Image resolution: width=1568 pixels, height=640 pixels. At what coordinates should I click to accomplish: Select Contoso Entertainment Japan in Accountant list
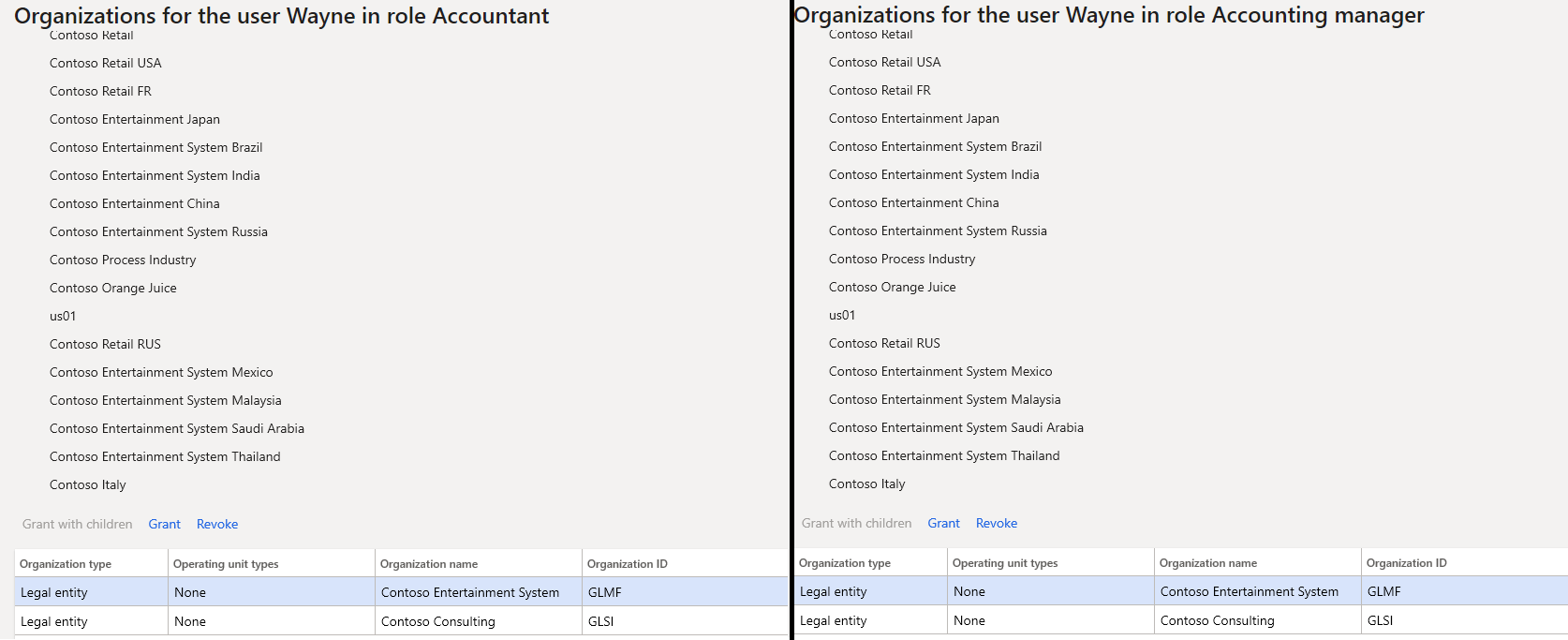pyautogui.click(x=135, y=119)
